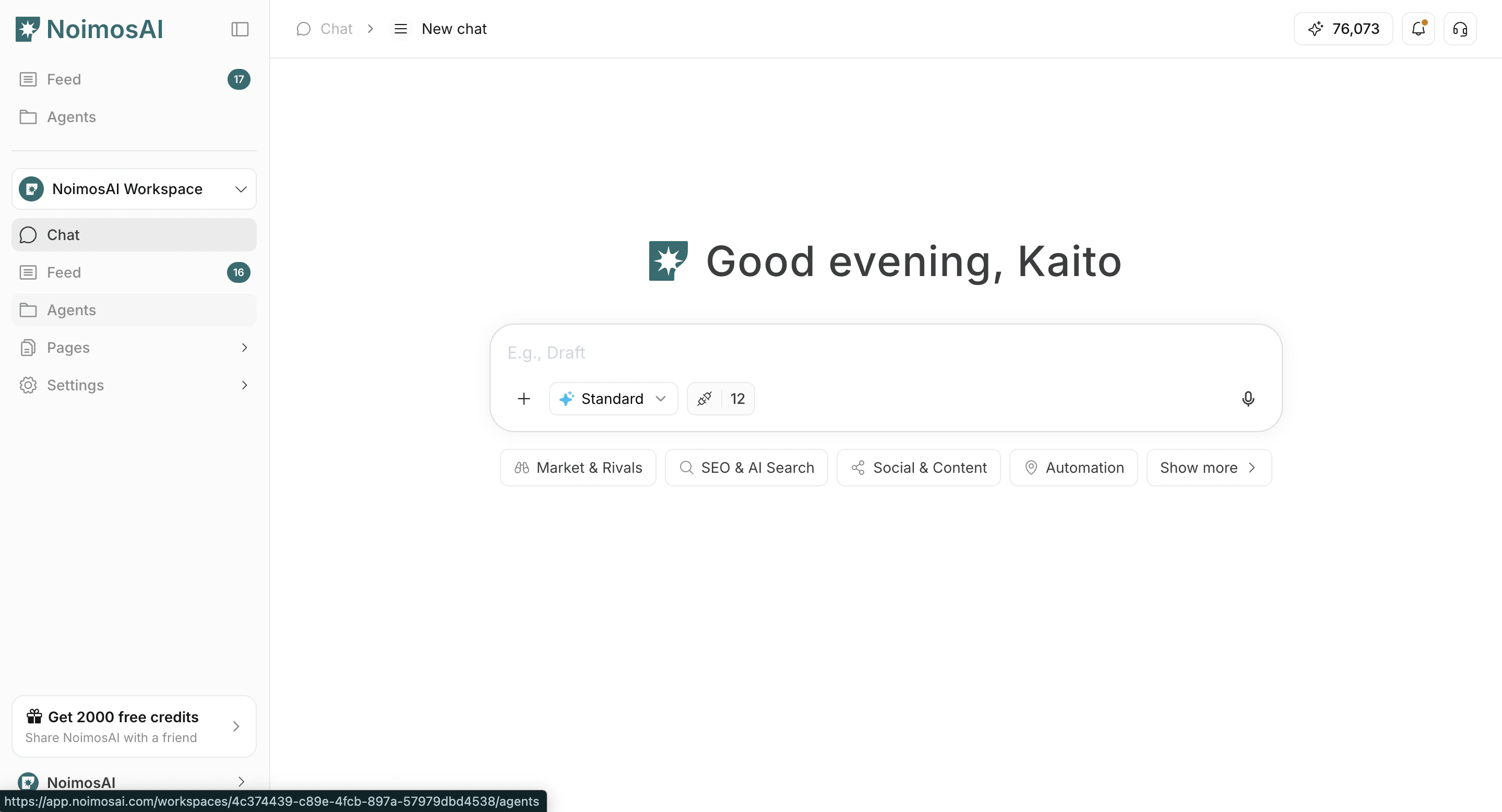Select the Automation suggestion chip
Screen dimensions: 1502x812
pos(1074,468)
